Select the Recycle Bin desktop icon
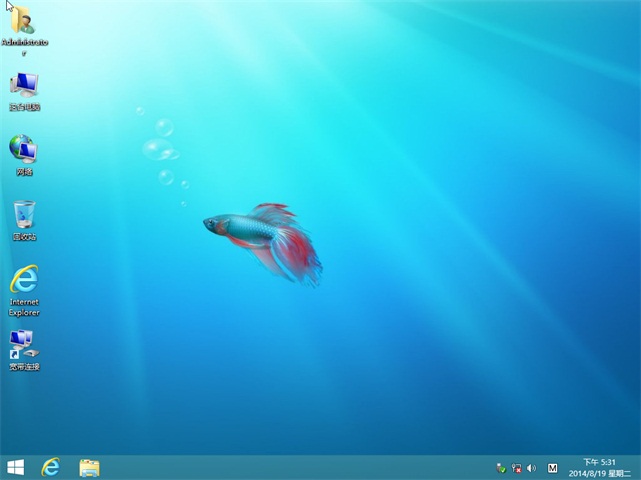641x480 pixels. (x=24, y=214)
